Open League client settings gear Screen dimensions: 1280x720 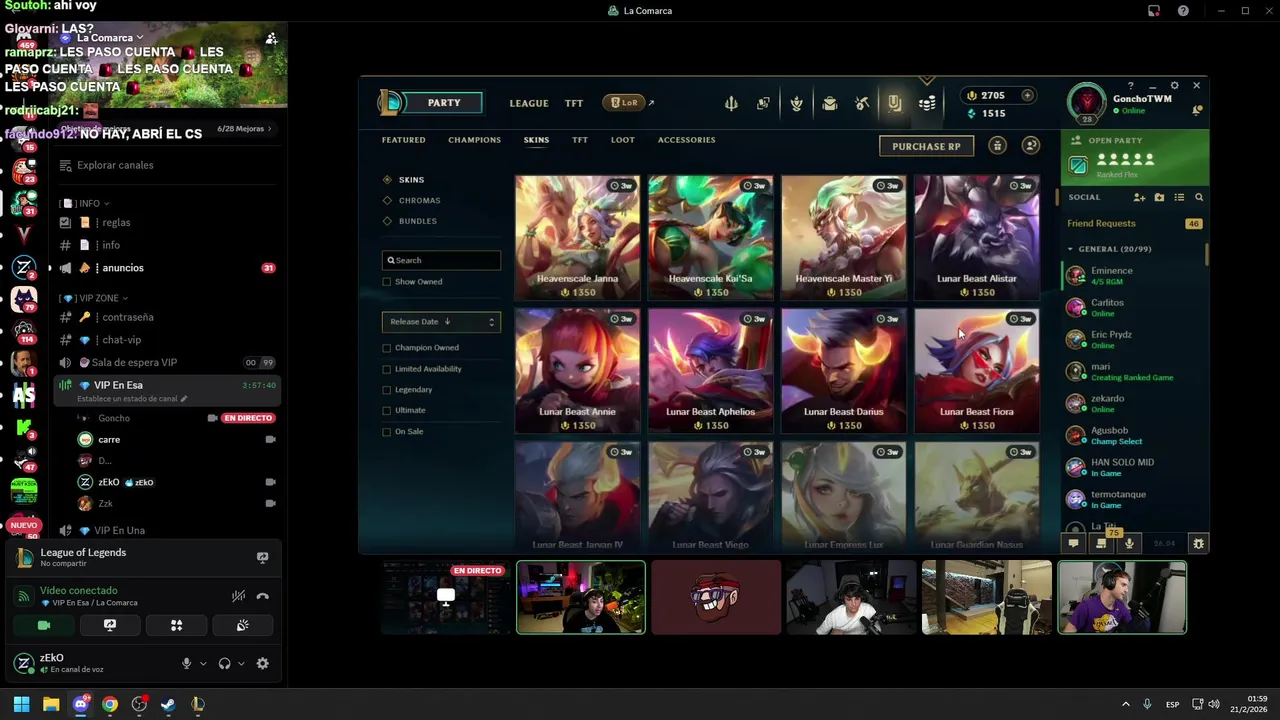click(x=1174, y=86)
